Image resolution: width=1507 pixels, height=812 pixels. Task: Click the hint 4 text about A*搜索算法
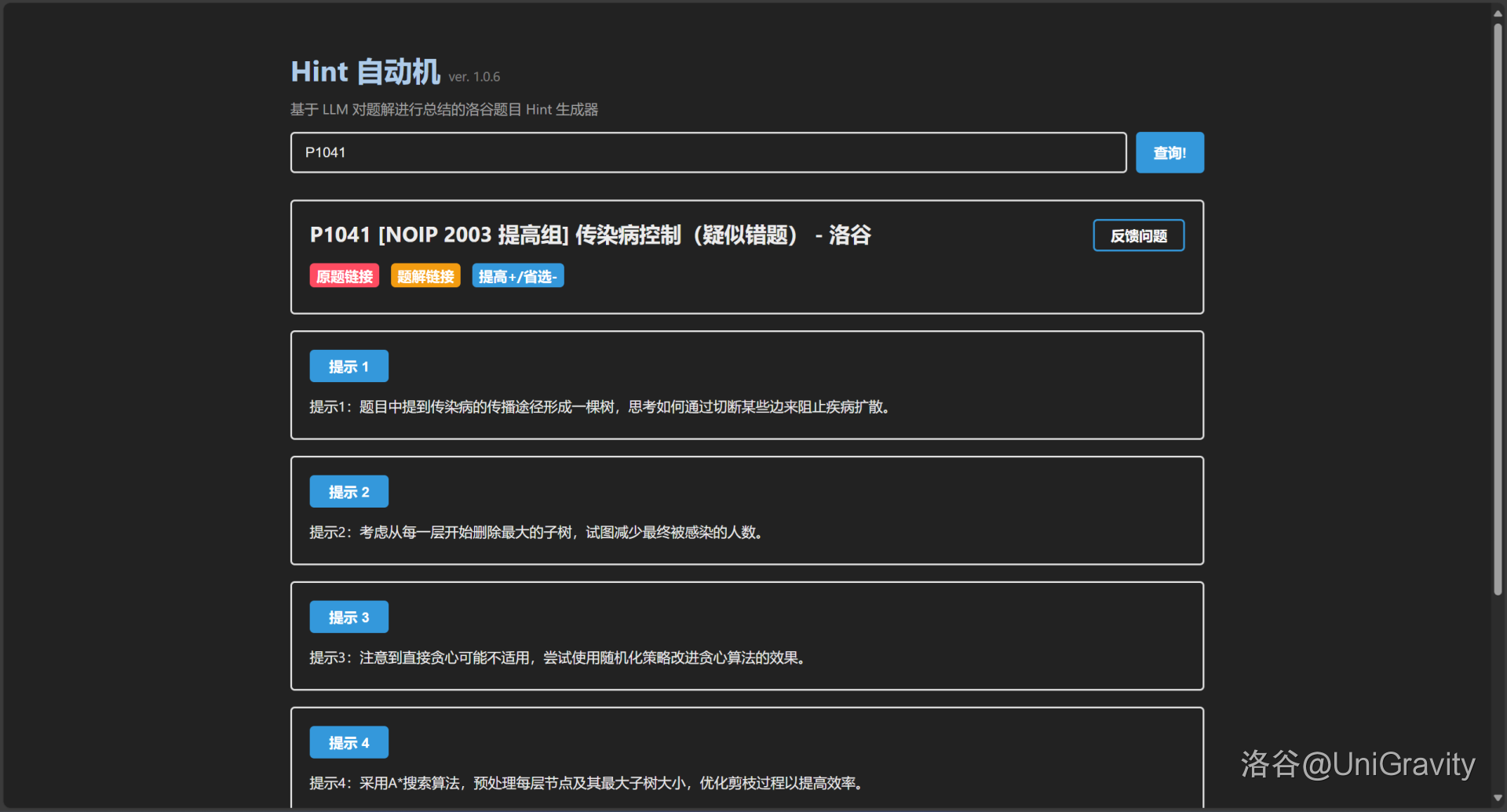click(587, 784)
